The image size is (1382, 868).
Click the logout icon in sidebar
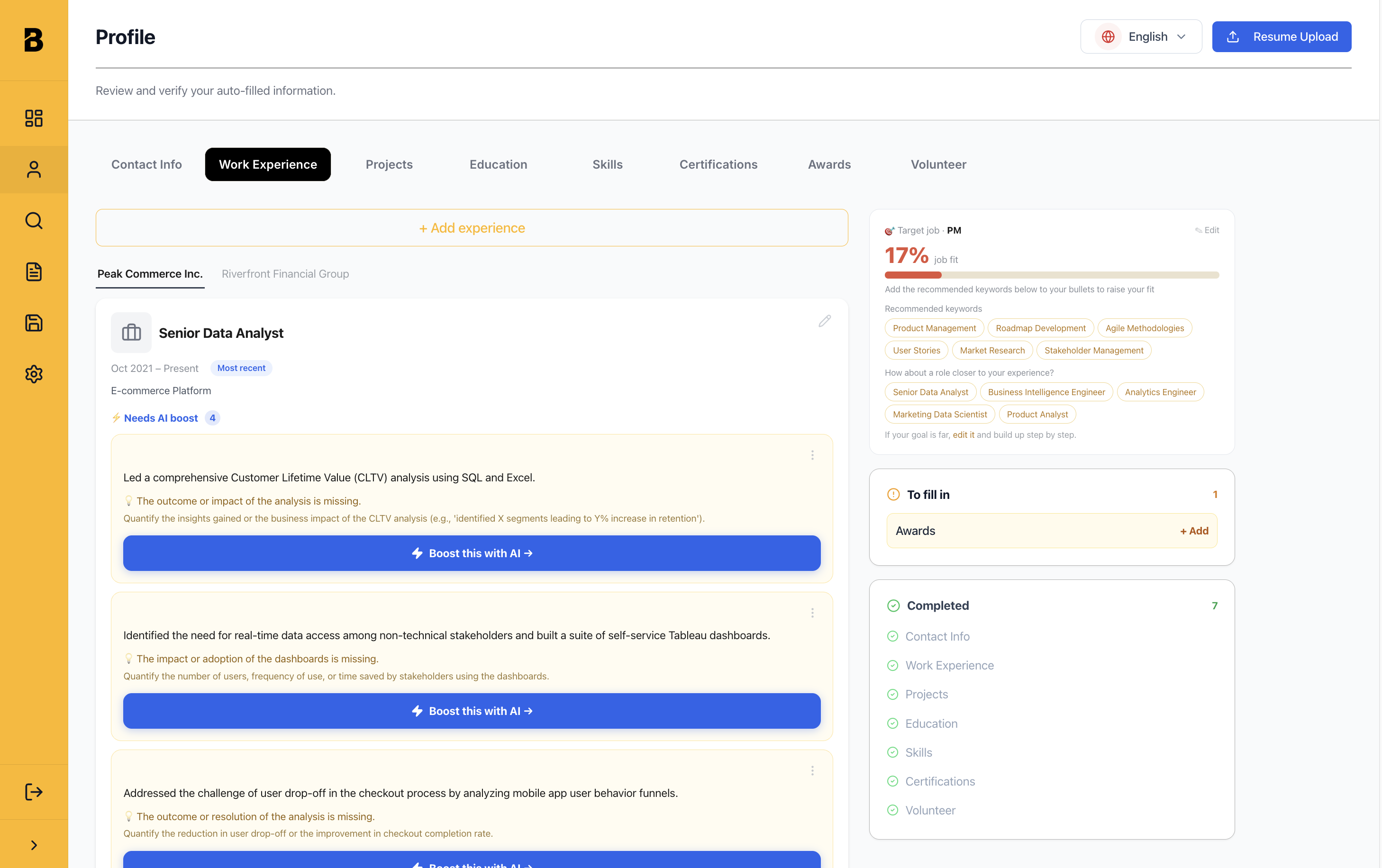tap(34, 792)
